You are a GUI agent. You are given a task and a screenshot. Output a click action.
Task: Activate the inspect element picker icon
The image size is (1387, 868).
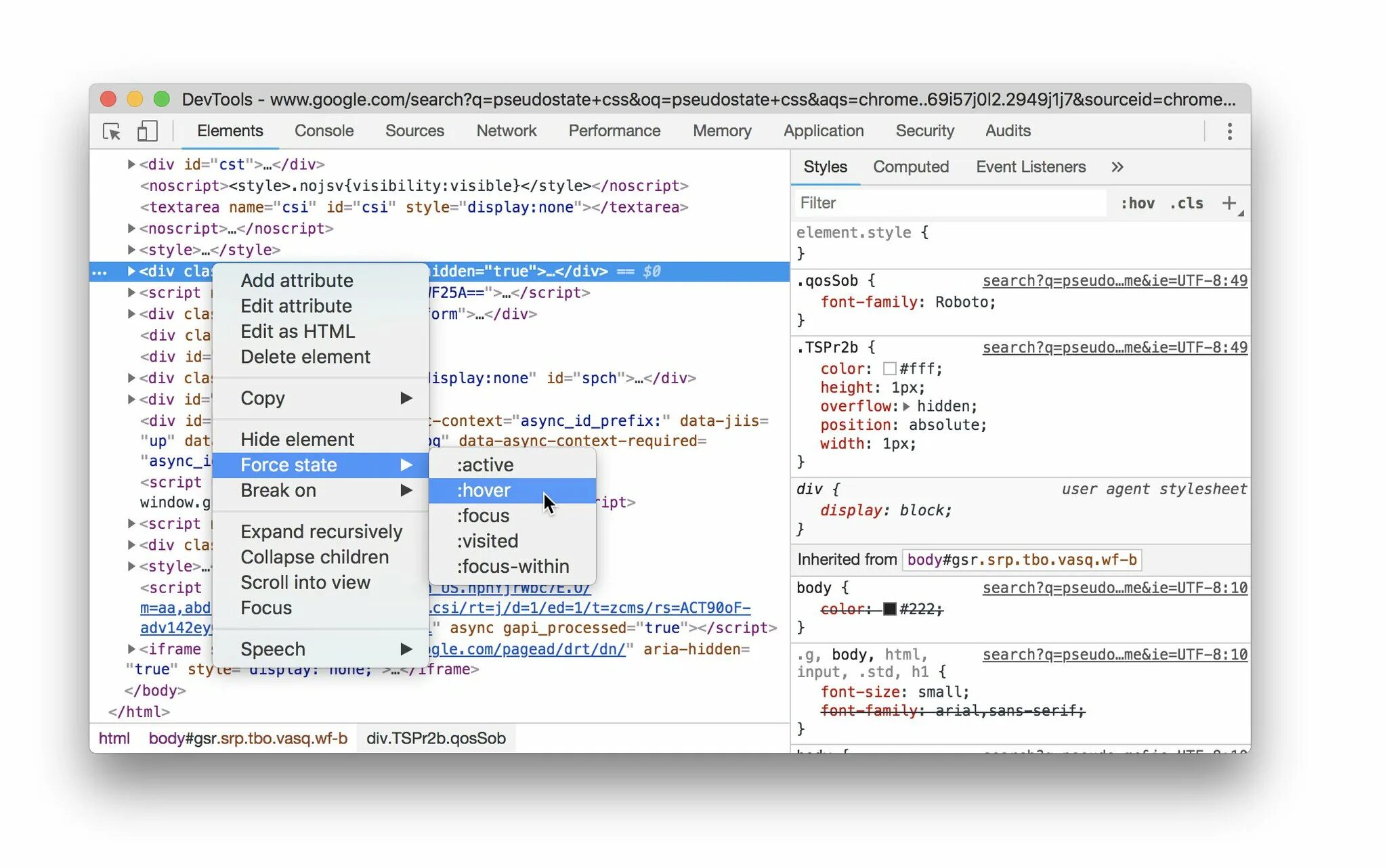[x=112, y=131]
